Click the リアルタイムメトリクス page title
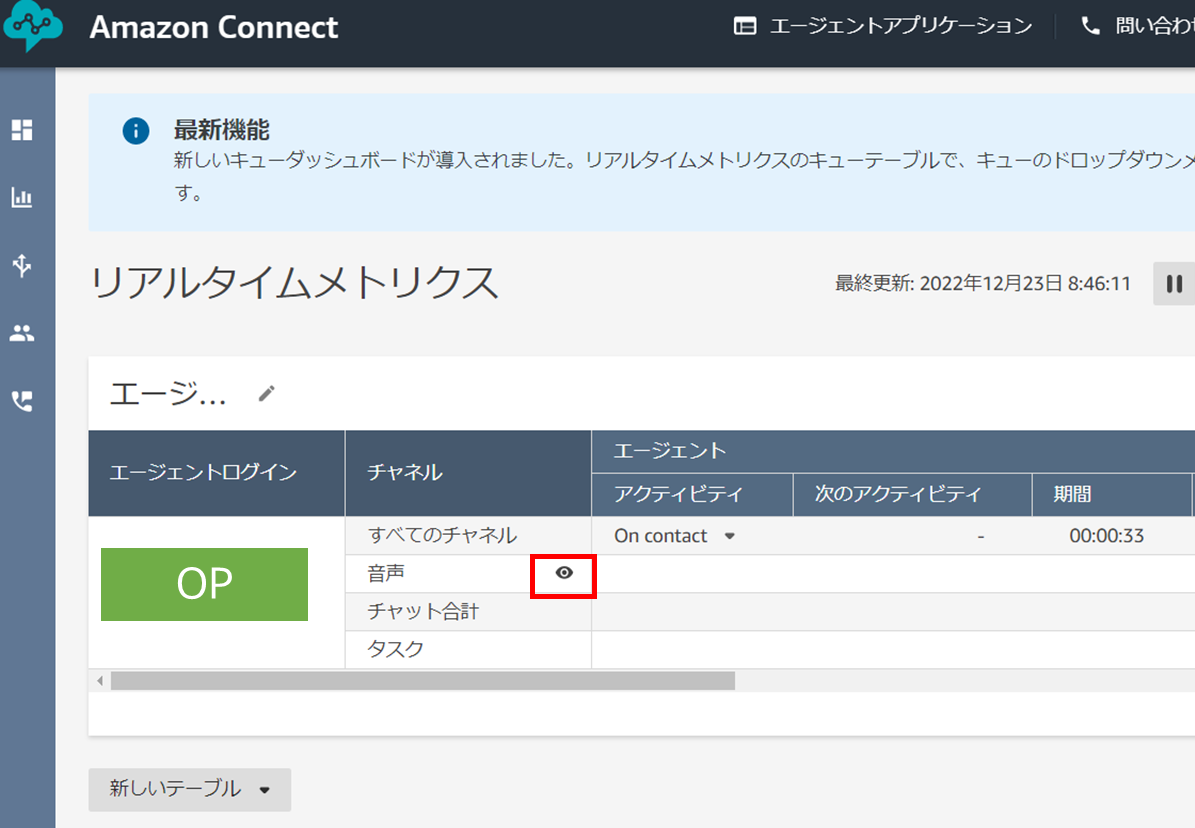 294,283
